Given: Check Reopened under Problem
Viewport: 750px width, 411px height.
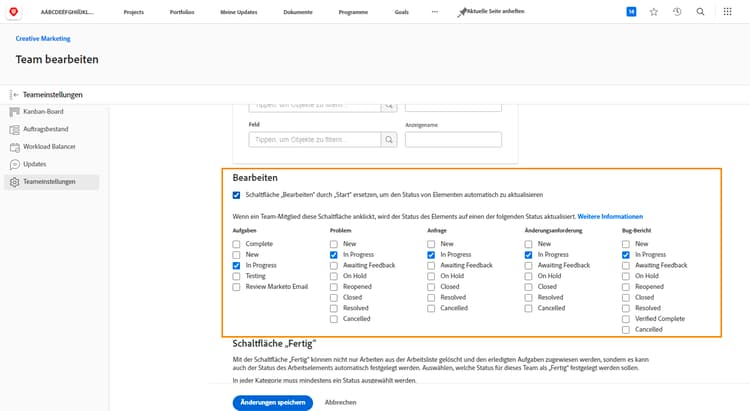Looking at the screenshot, I should point(334,287).
